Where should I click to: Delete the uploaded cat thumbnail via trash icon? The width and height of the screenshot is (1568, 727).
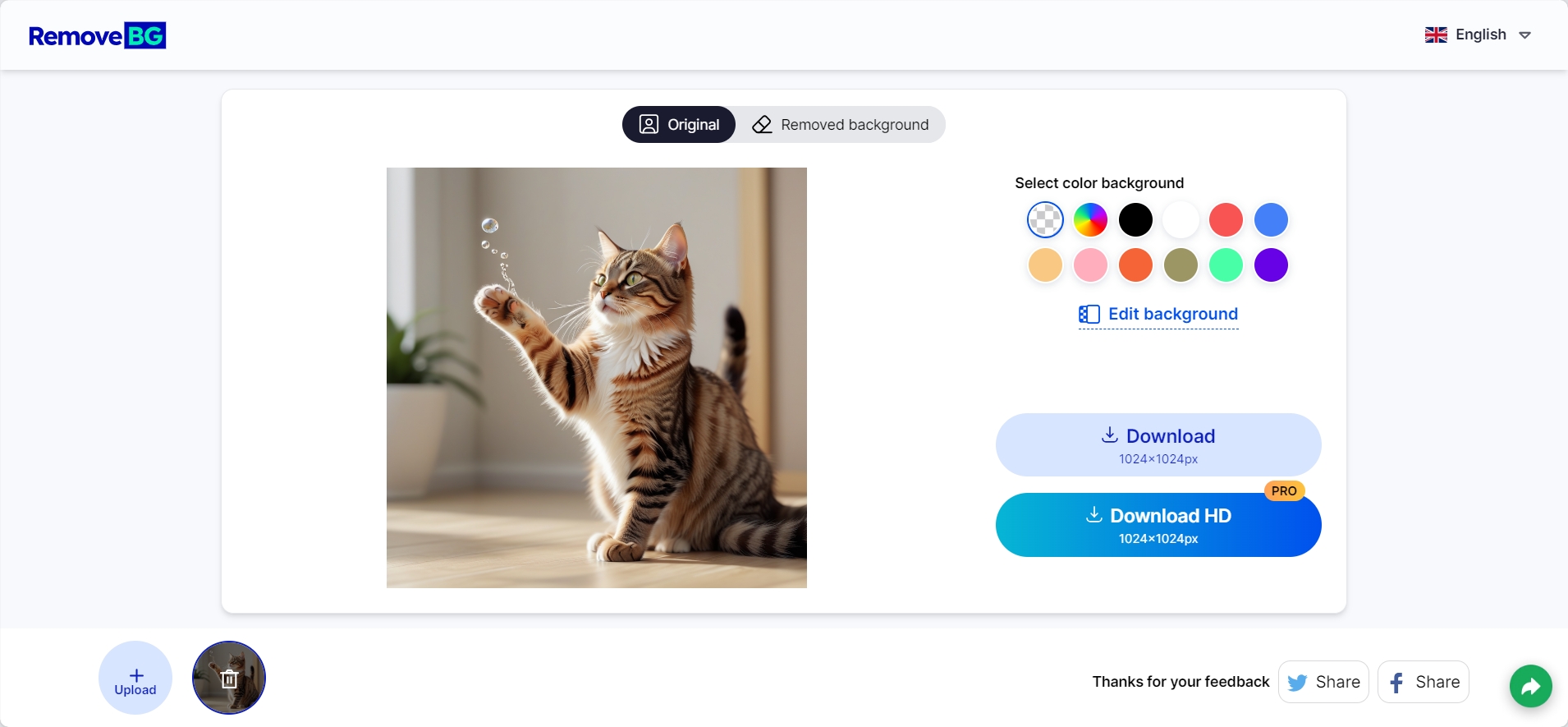229,679
